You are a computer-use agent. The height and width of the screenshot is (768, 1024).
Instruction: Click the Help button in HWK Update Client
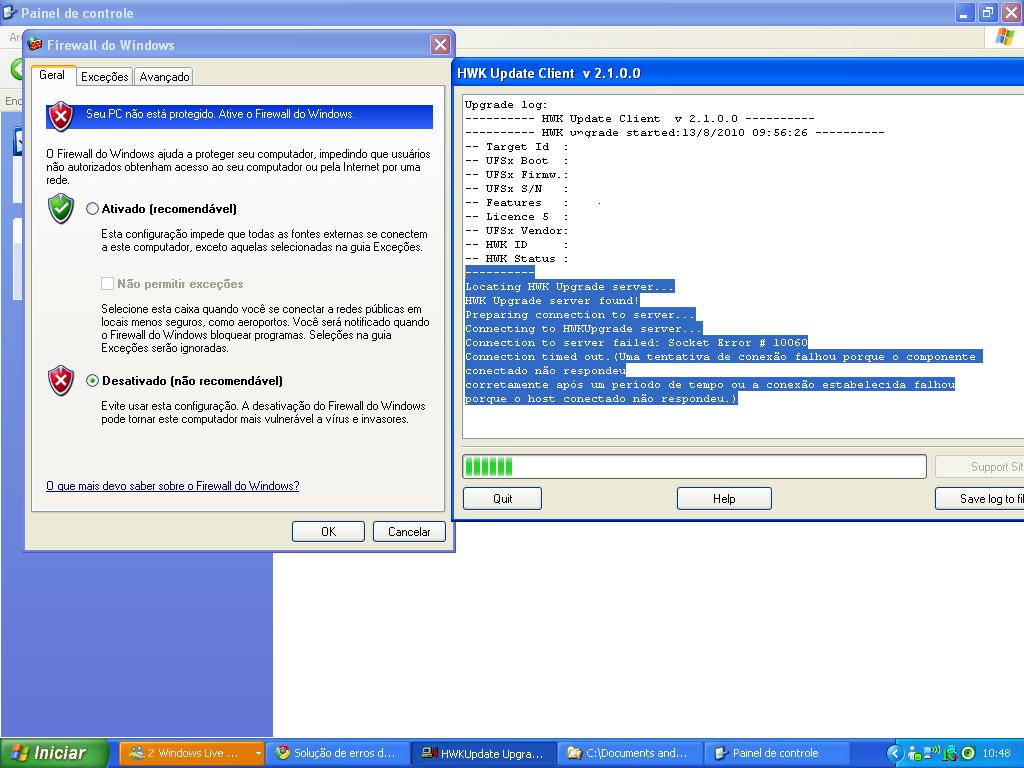click(724, 499)
